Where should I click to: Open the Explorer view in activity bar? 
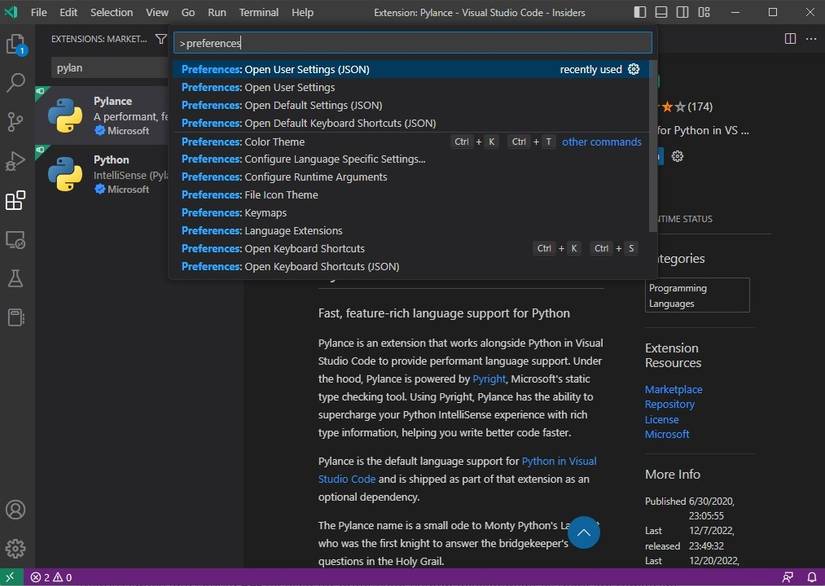(x=16, y=45)
